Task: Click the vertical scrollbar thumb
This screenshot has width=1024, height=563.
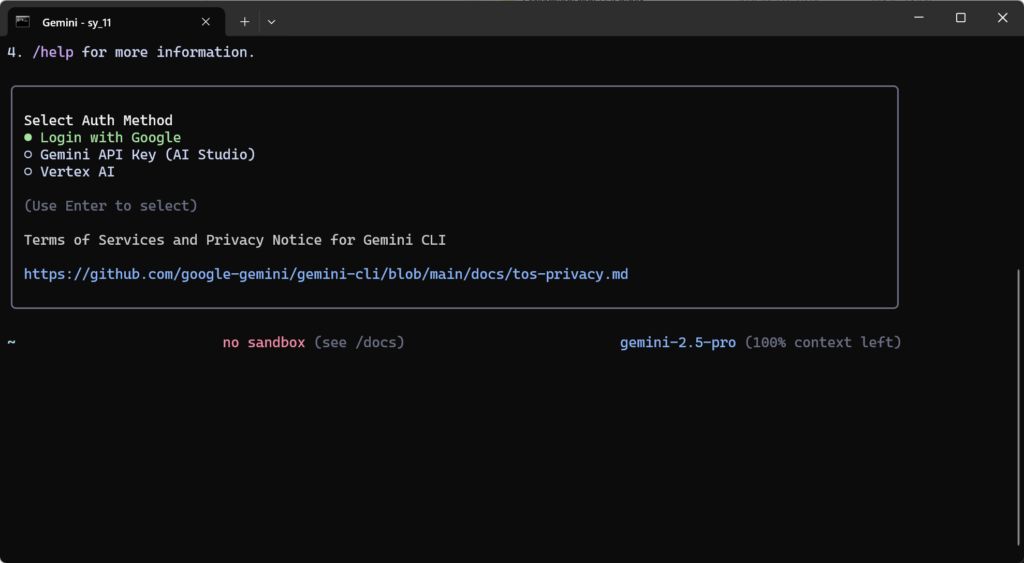Action: pyautogui.click(x=1018, y=400)
